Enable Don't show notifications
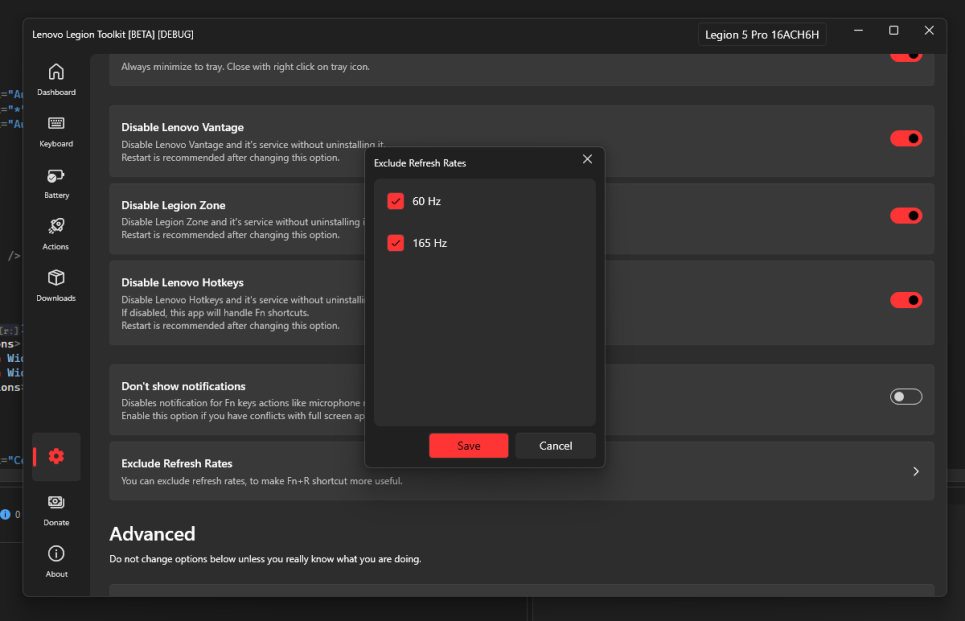 pos(905,396)
